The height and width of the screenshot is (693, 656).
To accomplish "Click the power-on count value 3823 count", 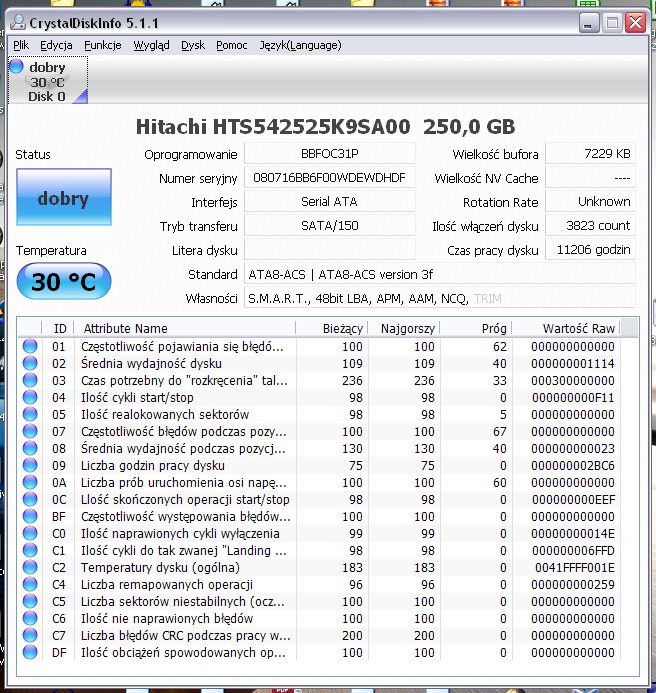I will click(x=591, y=226).
